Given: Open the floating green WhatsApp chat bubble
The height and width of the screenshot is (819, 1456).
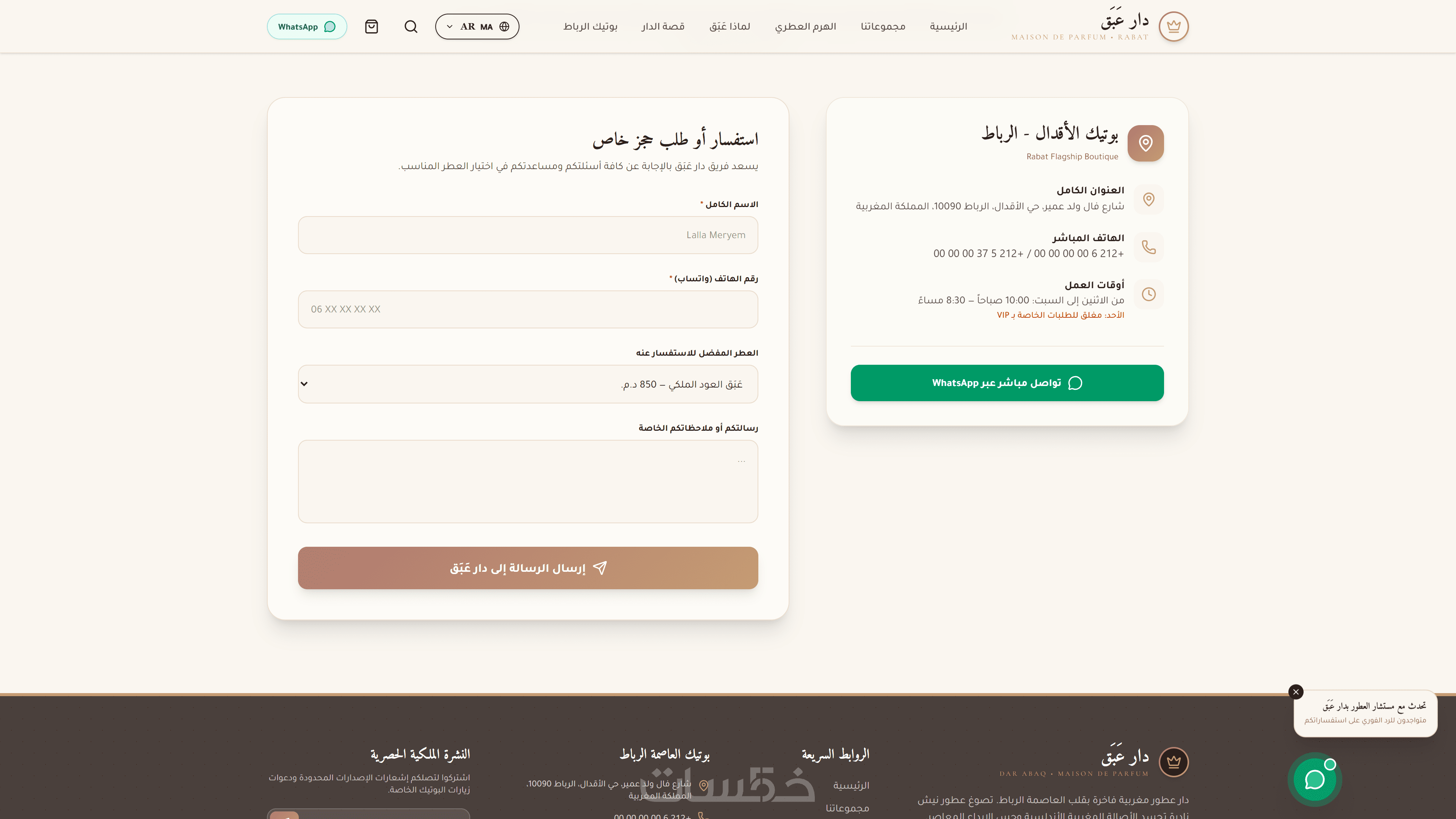Looking at the screenshot, I should pyautogui.click(x=1315, y=780).
